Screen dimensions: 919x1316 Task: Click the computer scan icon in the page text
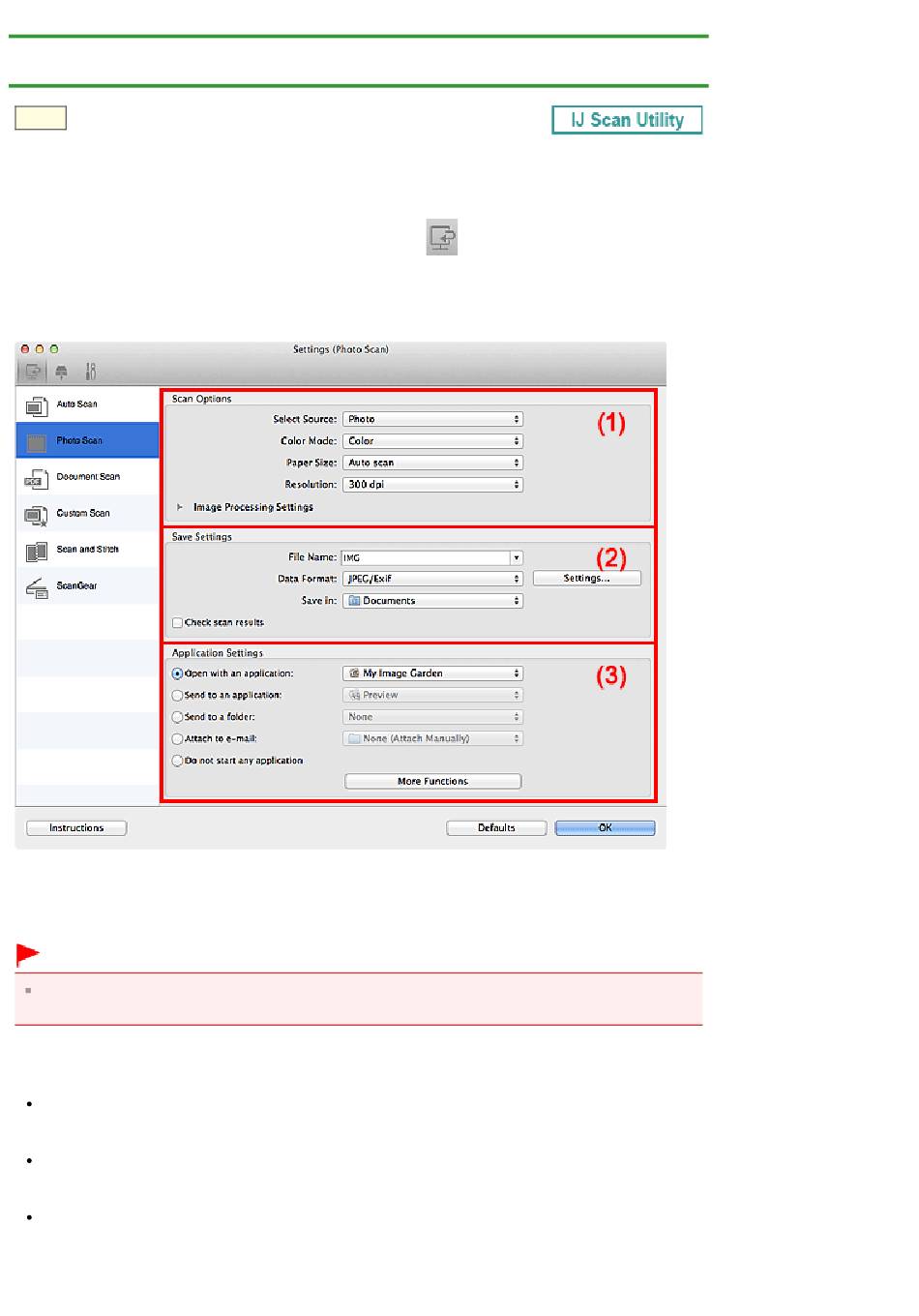point(442,237)
